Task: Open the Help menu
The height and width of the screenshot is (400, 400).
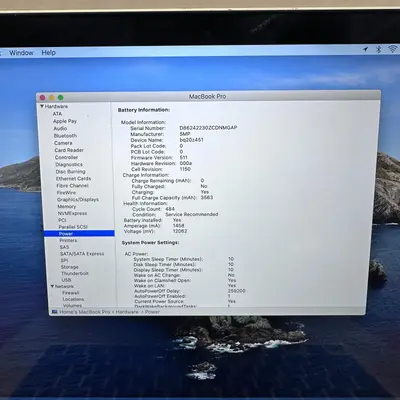Action: pyautogui.click(x=49, y=53)
